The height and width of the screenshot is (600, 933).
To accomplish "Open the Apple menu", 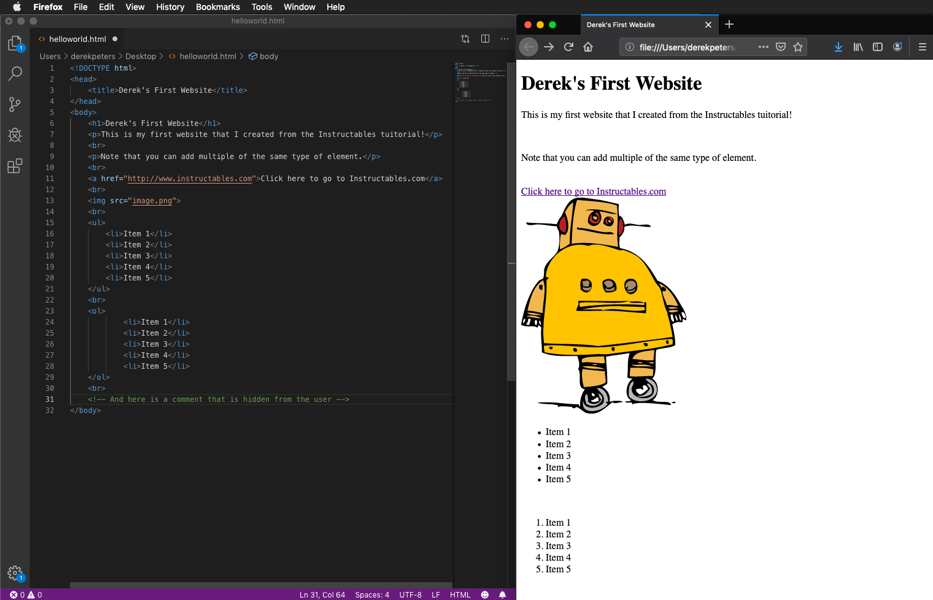I will (17, 7).
